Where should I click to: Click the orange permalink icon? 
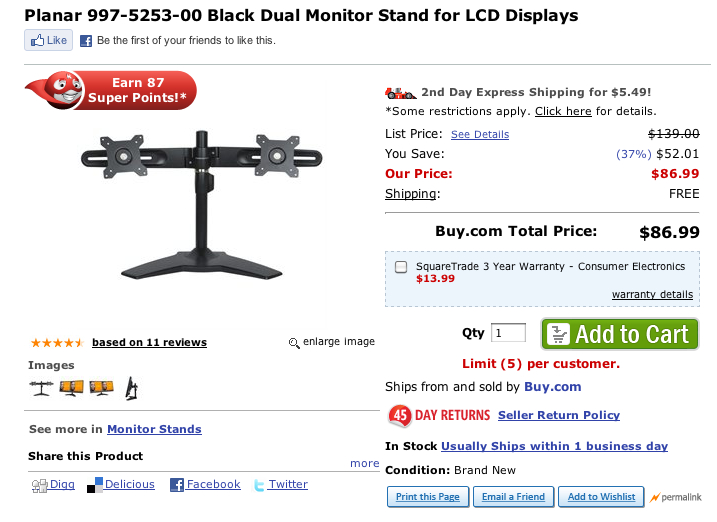click(x=655, y=497)
